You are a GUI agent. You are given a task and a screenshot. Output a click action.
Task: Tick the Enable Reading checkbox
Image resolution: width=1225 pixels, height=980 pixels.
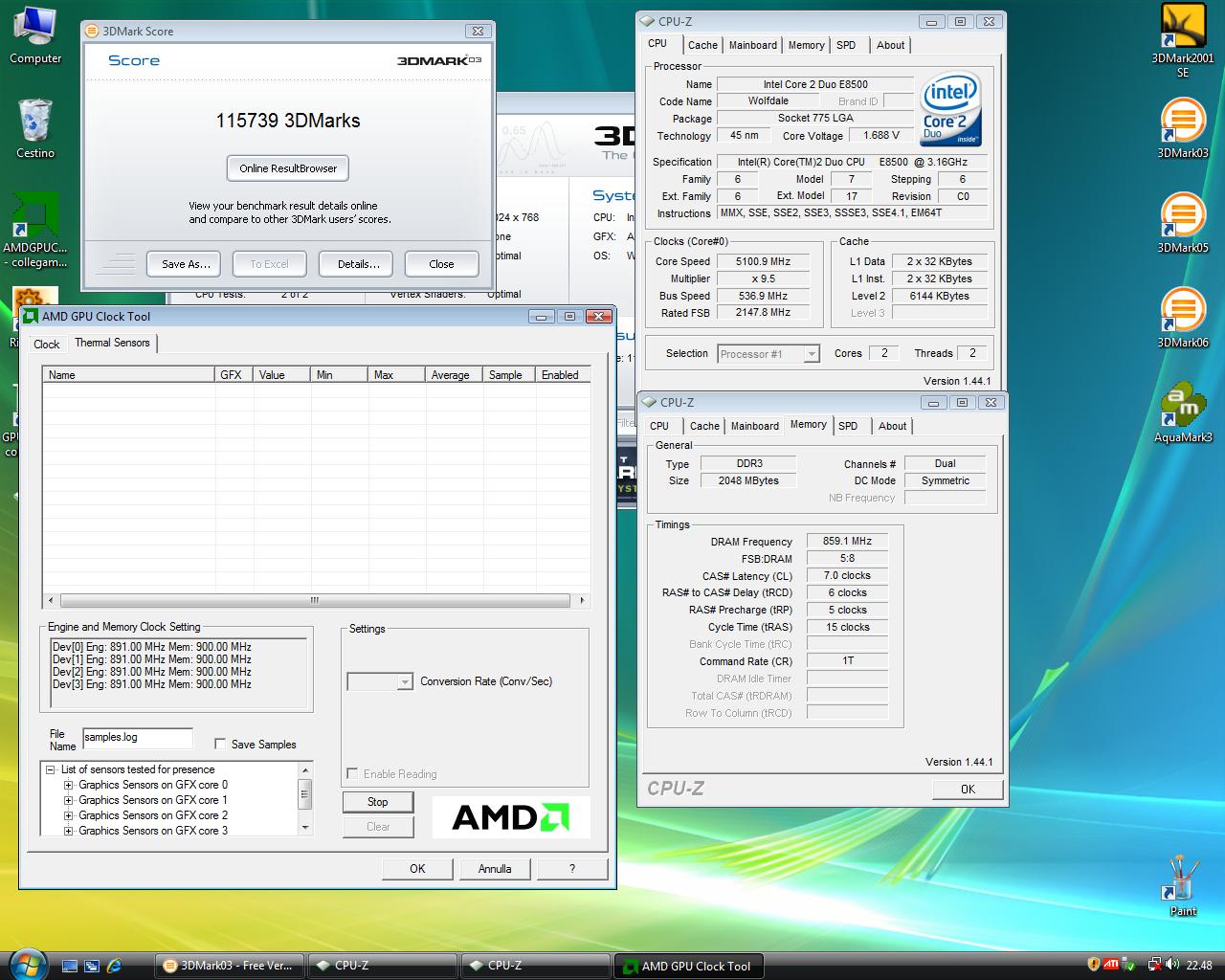click(x=352, y=773)
